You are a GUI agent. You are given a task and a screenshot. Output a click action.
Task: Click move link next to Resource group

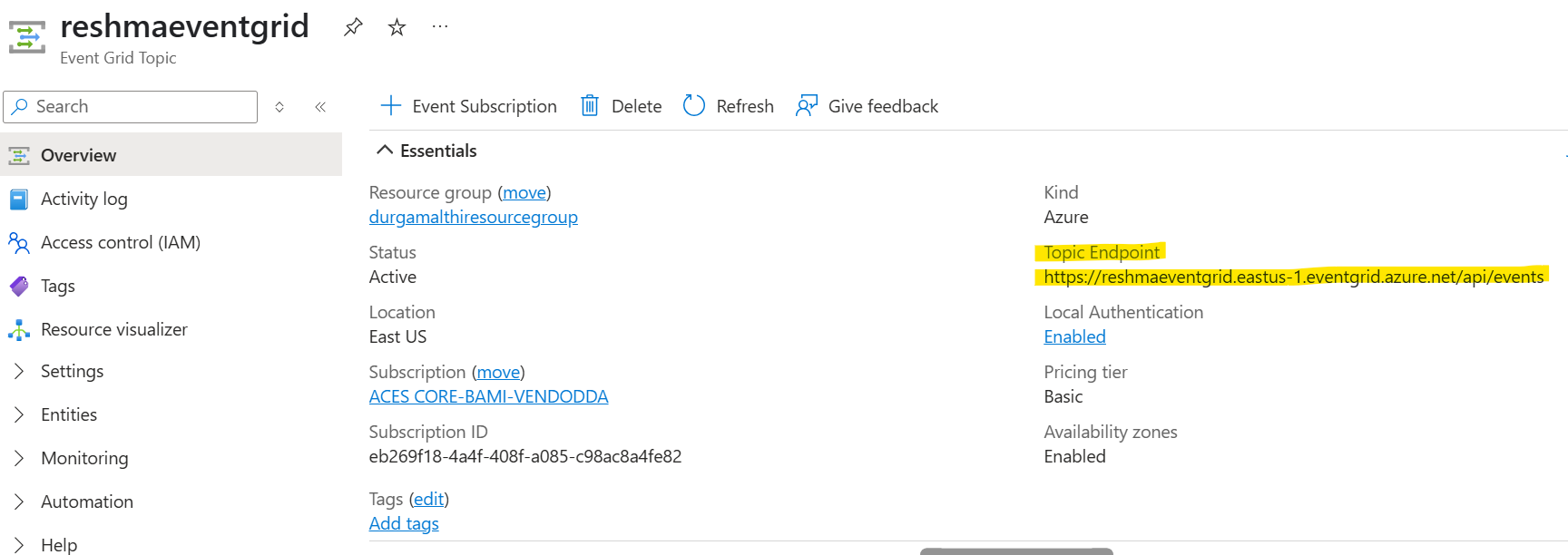point(524,192)
